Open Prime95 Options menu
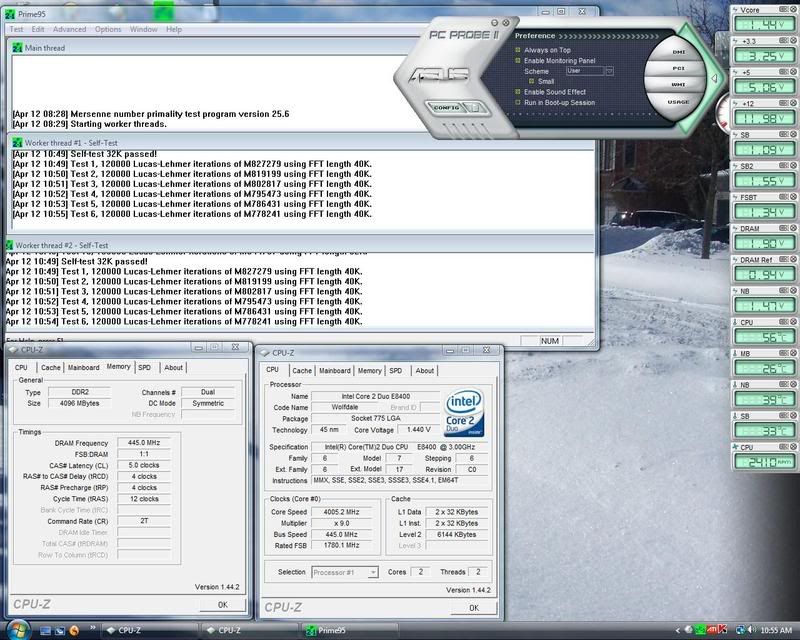 tap(108, 29)
